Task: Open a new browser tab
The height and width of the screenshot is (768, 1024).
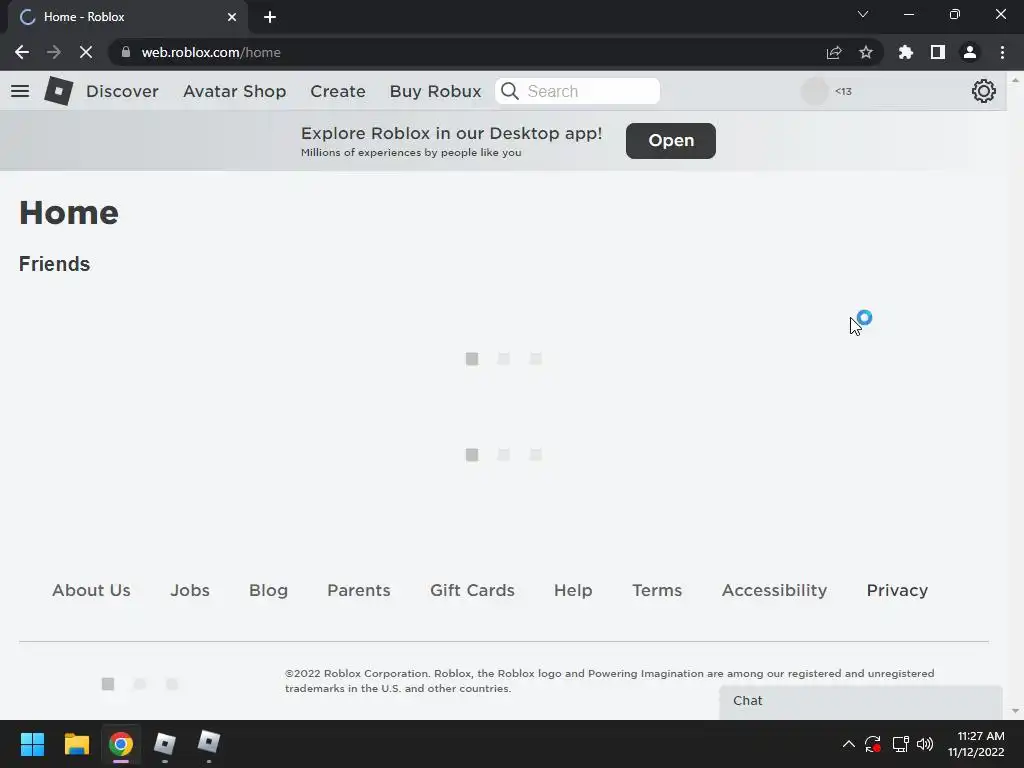Action: (x=270, y=17)
